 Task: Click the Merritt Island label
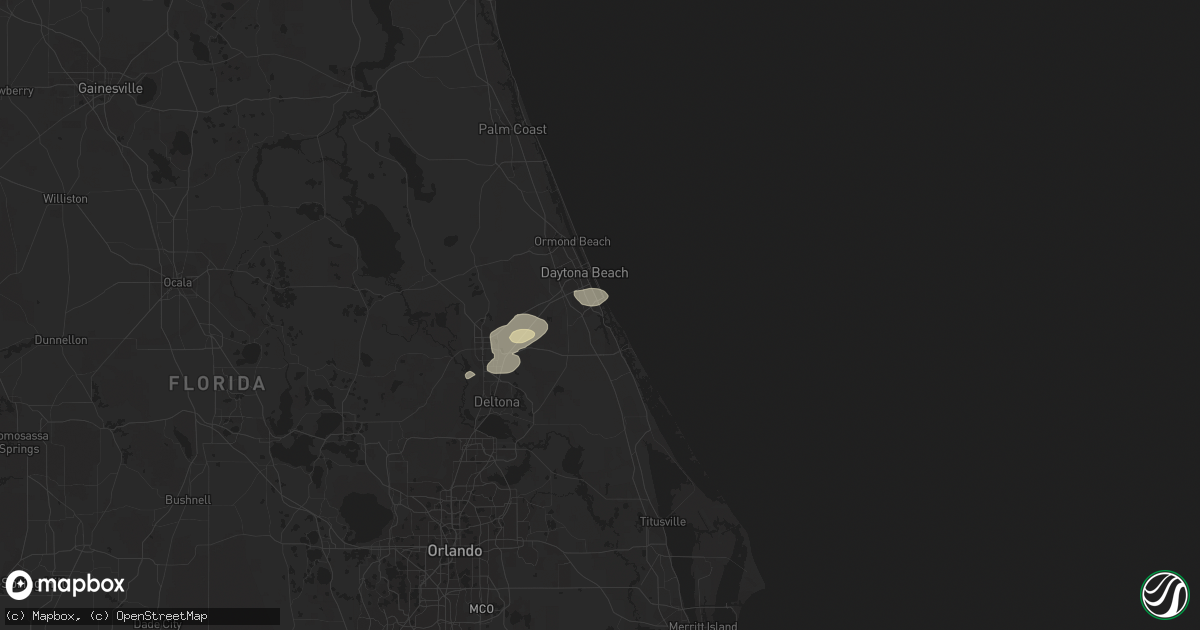704,626
